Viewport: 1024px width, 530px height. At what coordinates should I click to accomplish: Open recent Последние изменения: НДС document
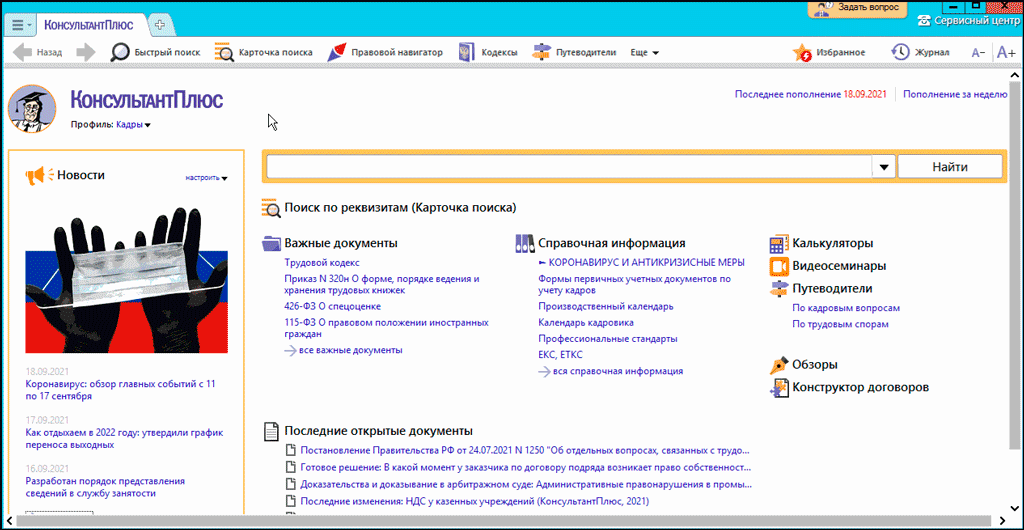pos(474,502)
